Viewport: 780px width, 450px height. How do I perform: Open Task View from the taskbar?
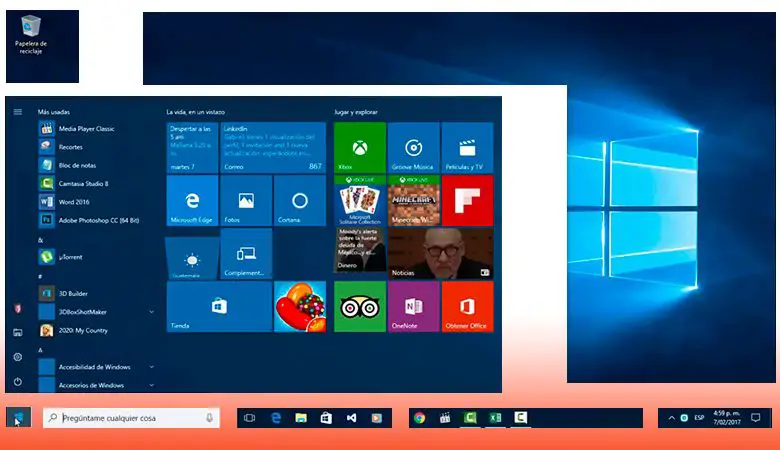[x=250, y=418]
